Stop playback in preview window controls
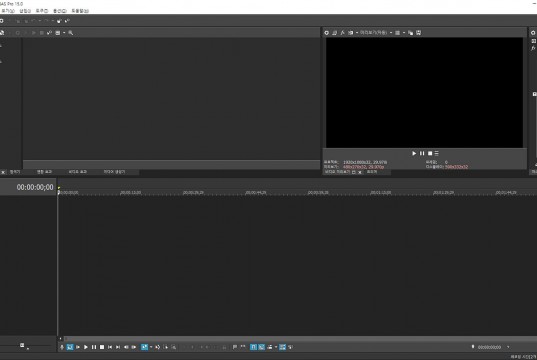The image size is (537, 360). tap(430, 153)
